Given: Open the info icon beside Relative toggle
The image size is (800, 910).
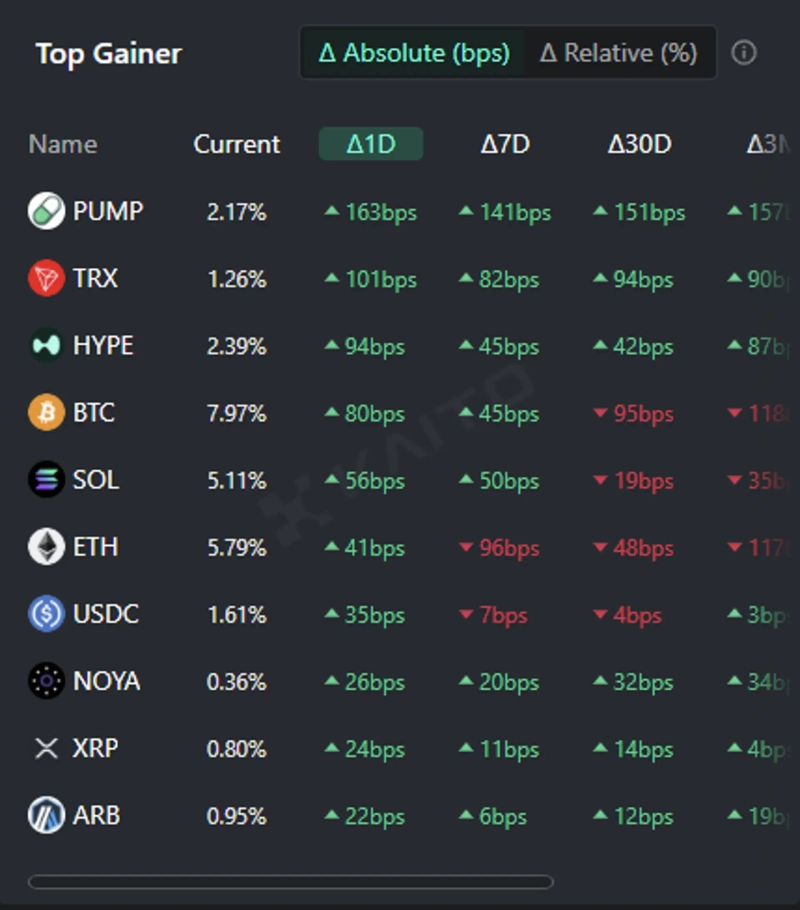Looking at the screenshot, I should tap(744, 53).
